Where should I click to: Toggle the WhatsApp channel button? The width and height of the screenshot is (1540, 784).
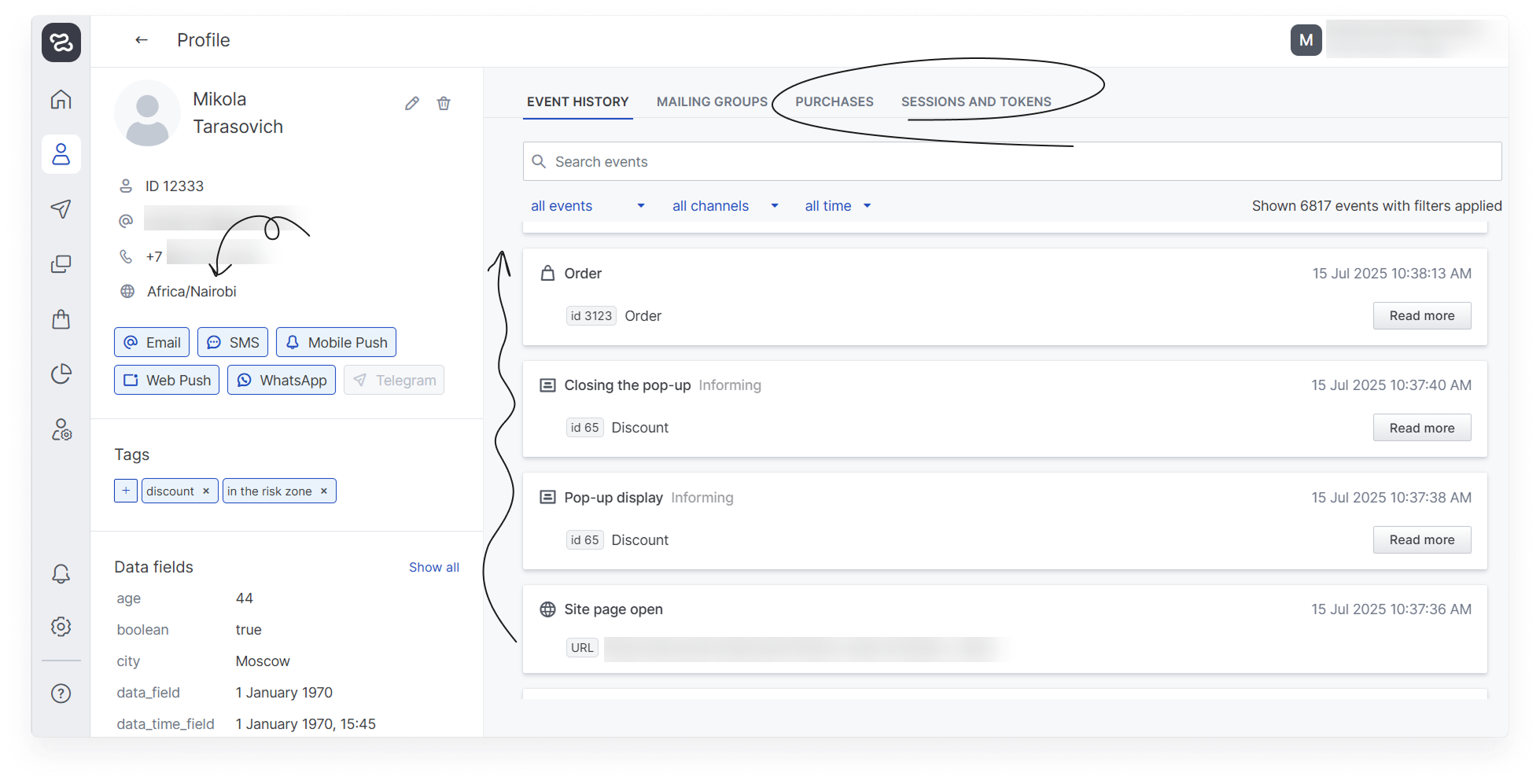pyautogui.click(x=282, y=381)
